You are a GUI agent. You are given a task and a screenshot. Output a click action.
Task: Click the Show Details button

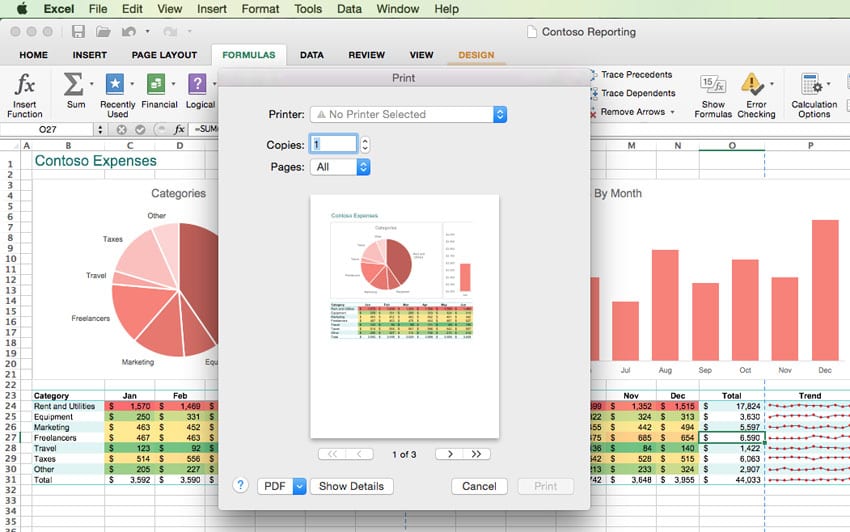pyautogui.click(x=351, y=486)
